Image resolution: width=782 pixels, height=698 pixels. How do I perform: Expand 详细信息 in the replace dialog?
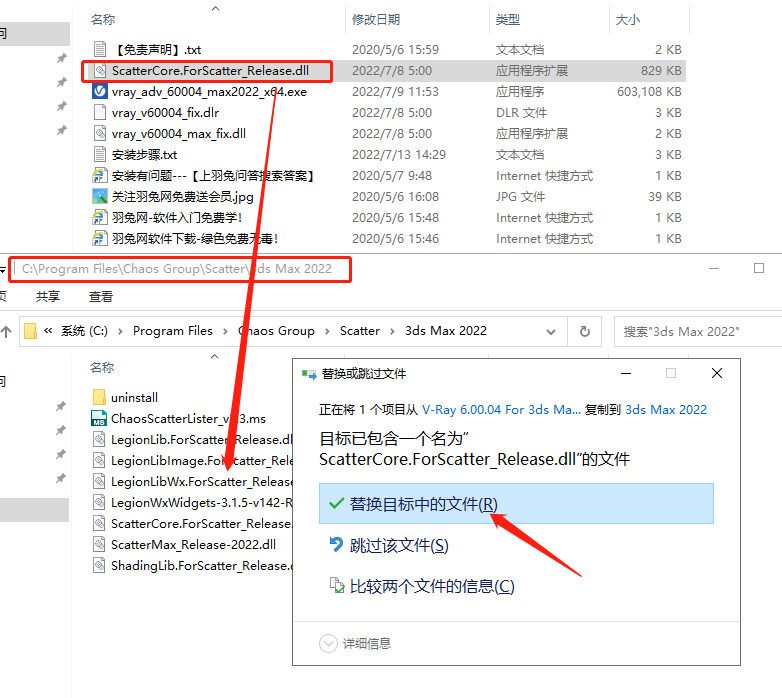(x=329, y=643)
